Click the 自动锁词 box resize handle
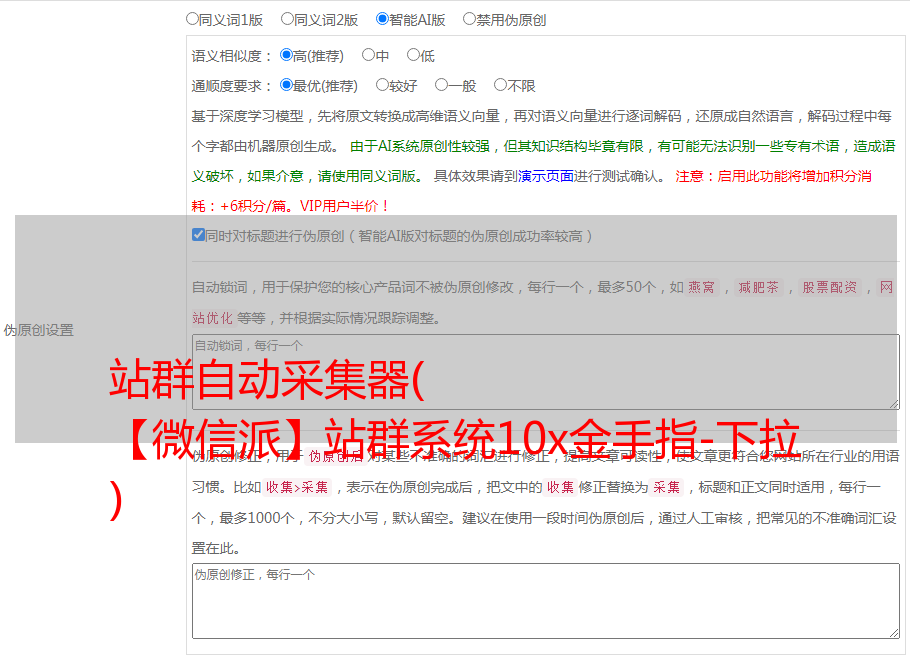The height and width of the screenshot is (658, 911). point(894,404)
